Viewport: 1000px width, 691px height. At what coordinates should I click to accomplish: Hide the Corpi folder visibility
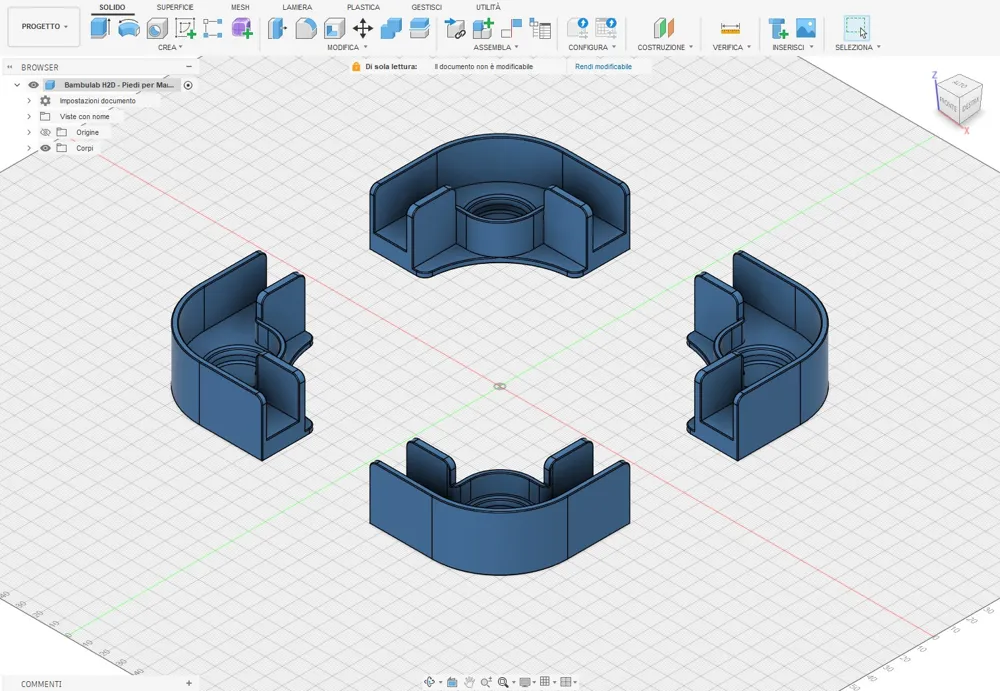click(45, 148)
